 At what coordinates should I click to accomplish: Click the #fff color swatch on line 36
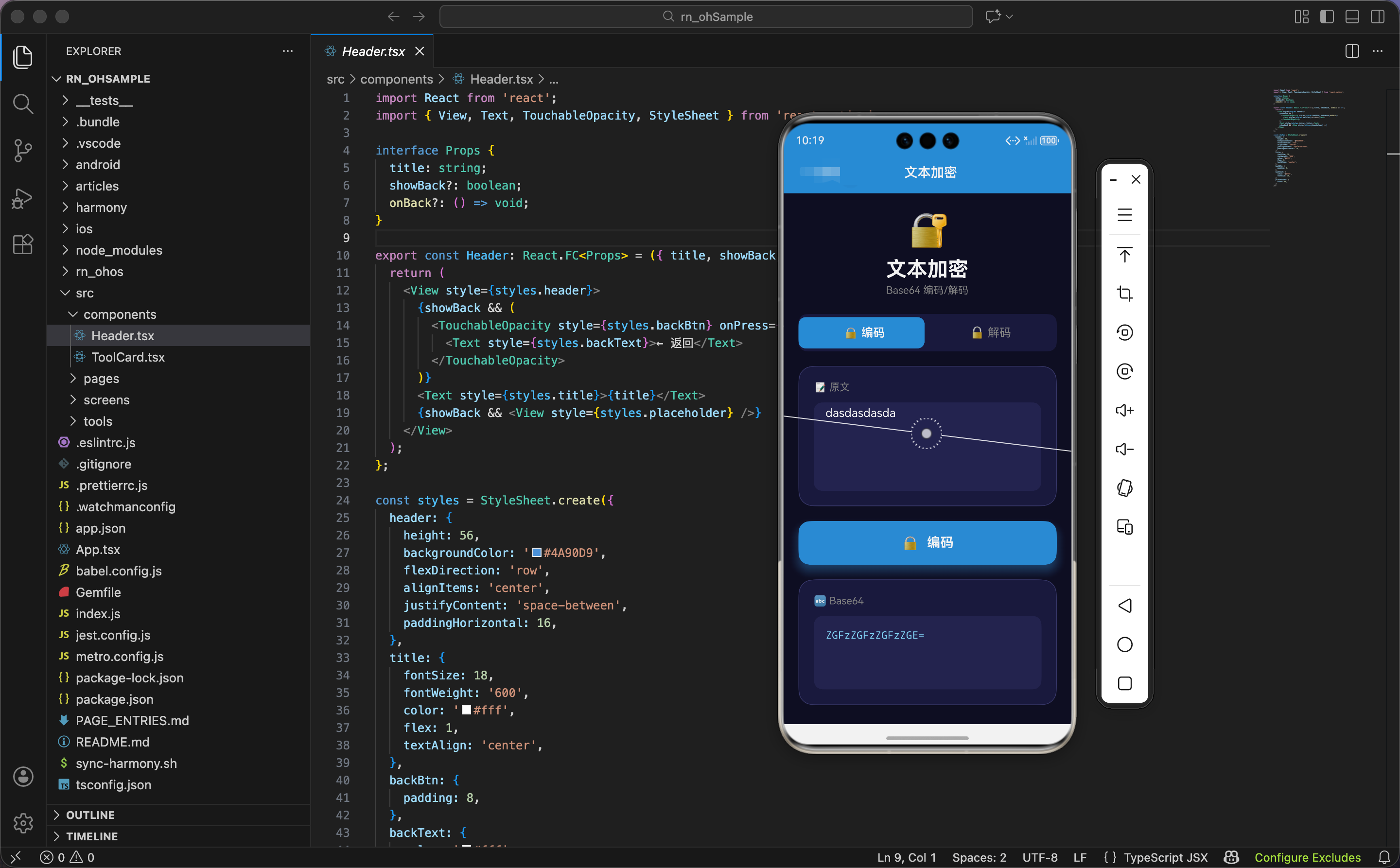click(x=466, y=710)
